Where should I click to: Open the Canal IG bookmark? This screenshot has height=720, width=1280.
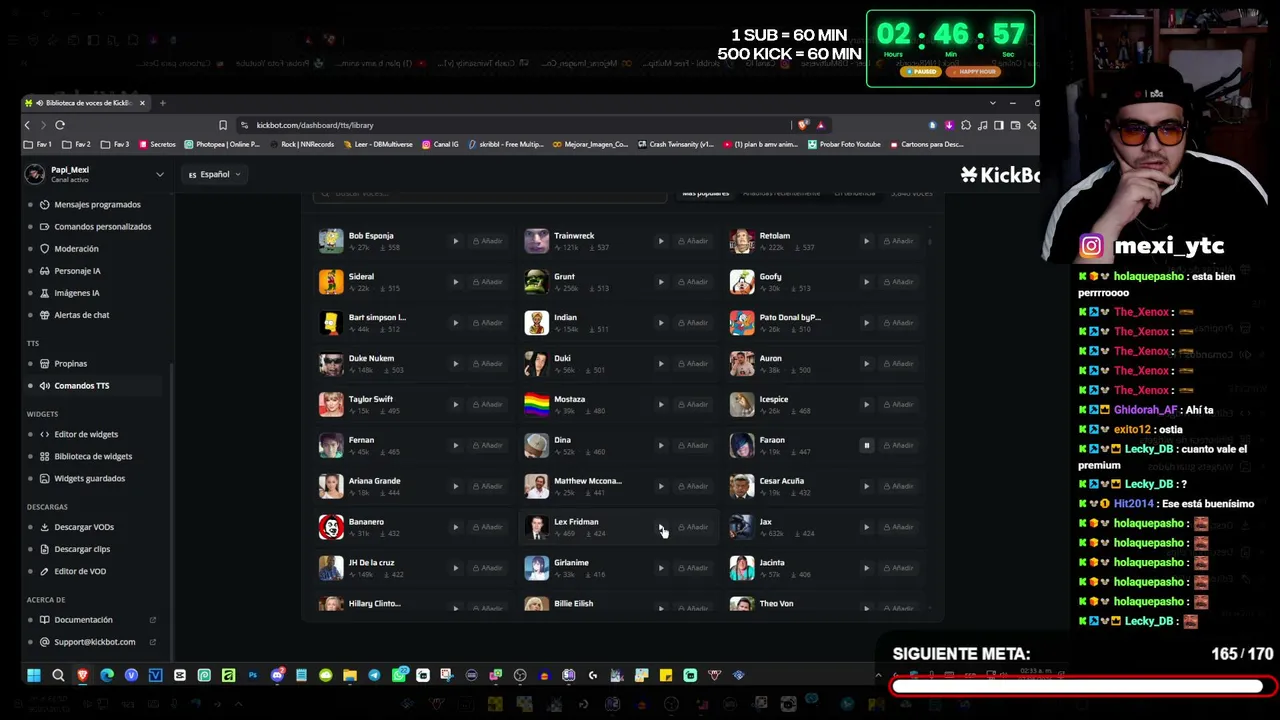(440, 144)
